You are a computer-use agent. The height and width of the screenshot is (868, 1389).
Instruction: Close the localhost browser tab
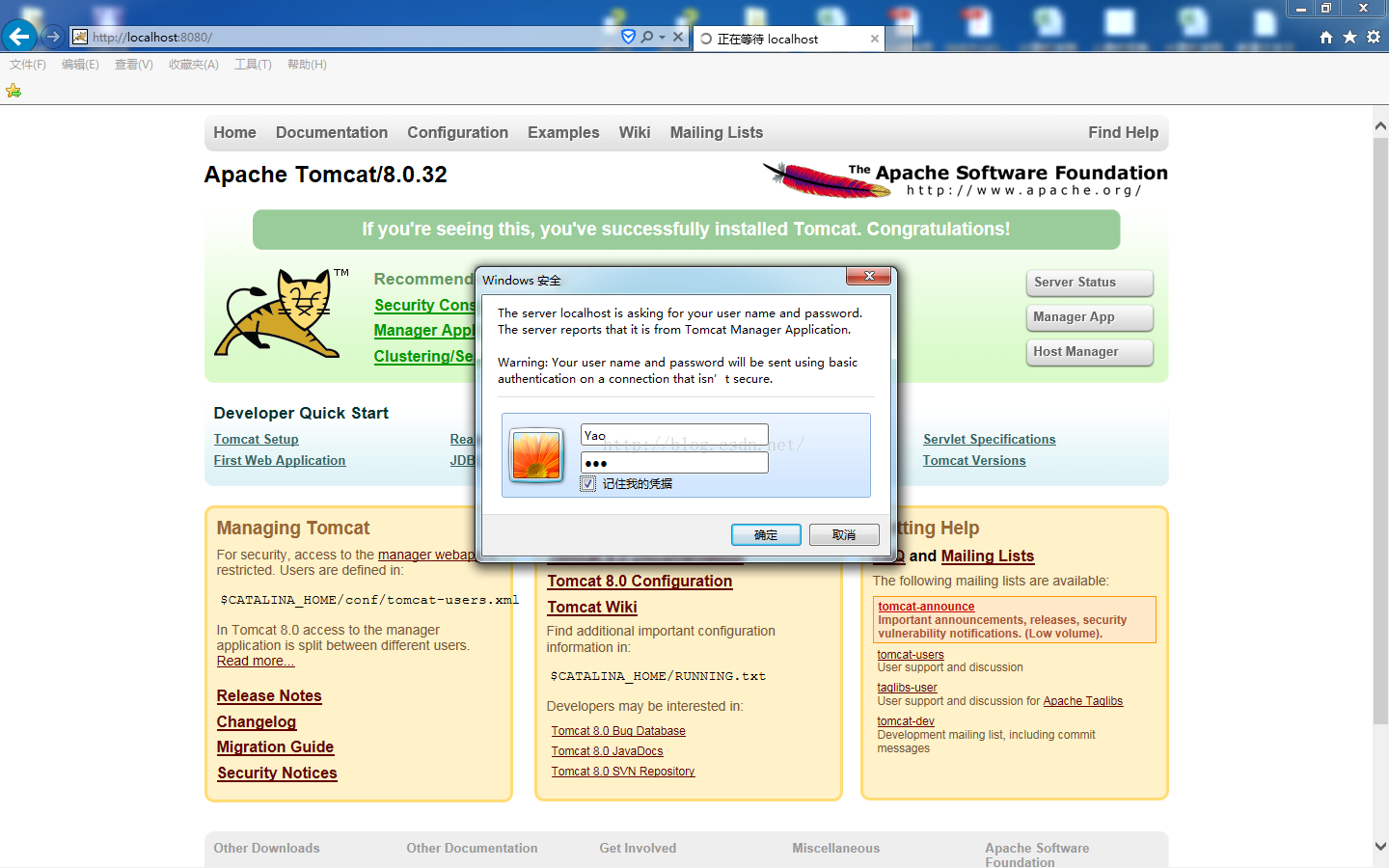click(875, 39)
